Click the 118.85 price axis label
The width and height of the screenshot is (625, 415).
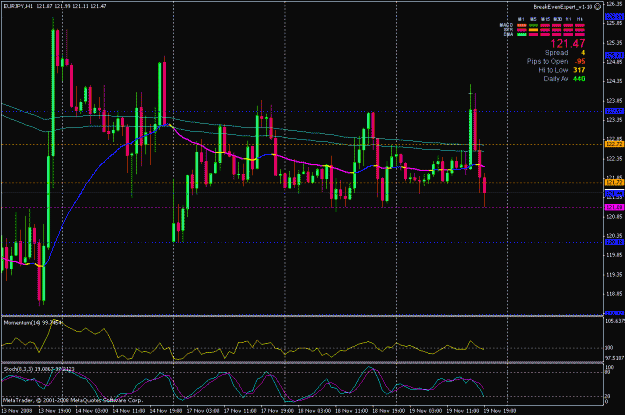pyautogui.click(x=614, y=294)
